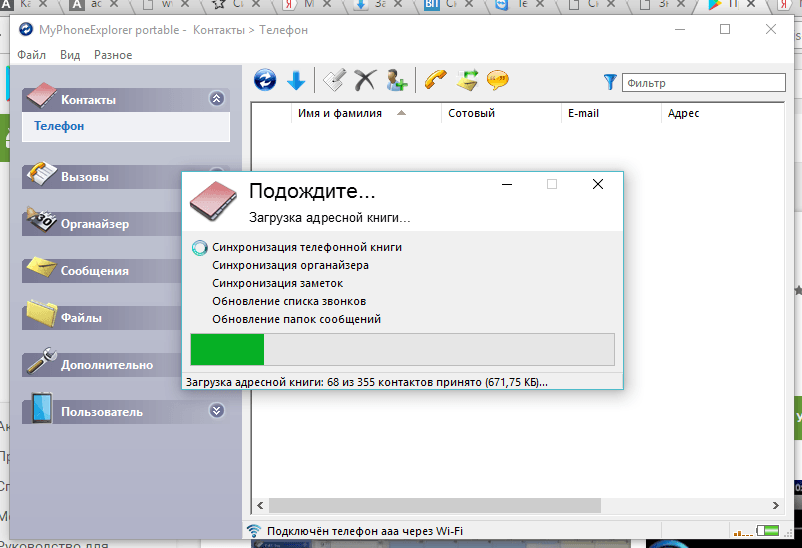Viewport: 802px width, 548px height.
Task: Click the orange phone call icon
Action: 435,80
